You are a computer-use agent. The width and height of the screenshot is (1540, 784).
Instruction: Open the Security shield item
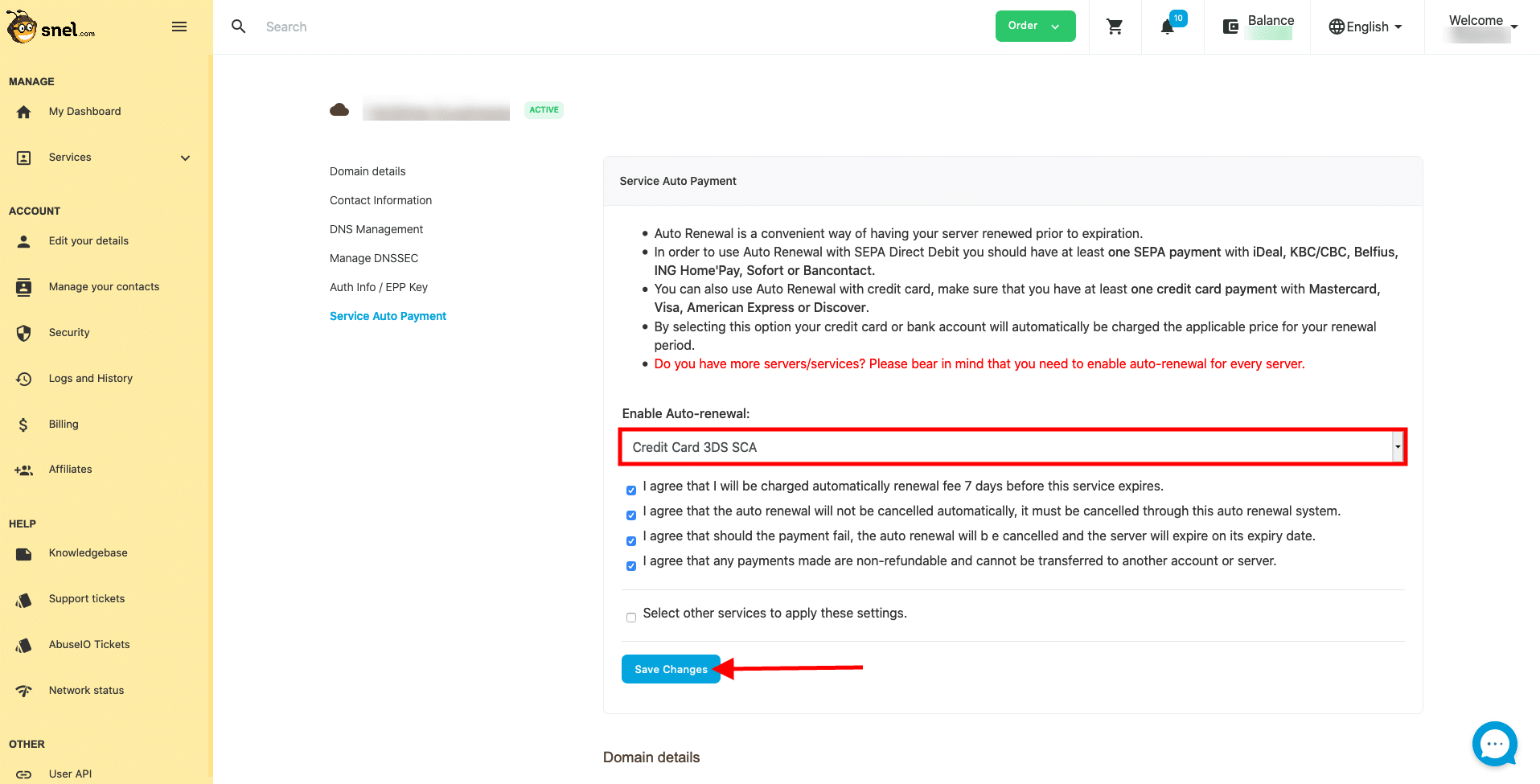click(x=69, y=333)
